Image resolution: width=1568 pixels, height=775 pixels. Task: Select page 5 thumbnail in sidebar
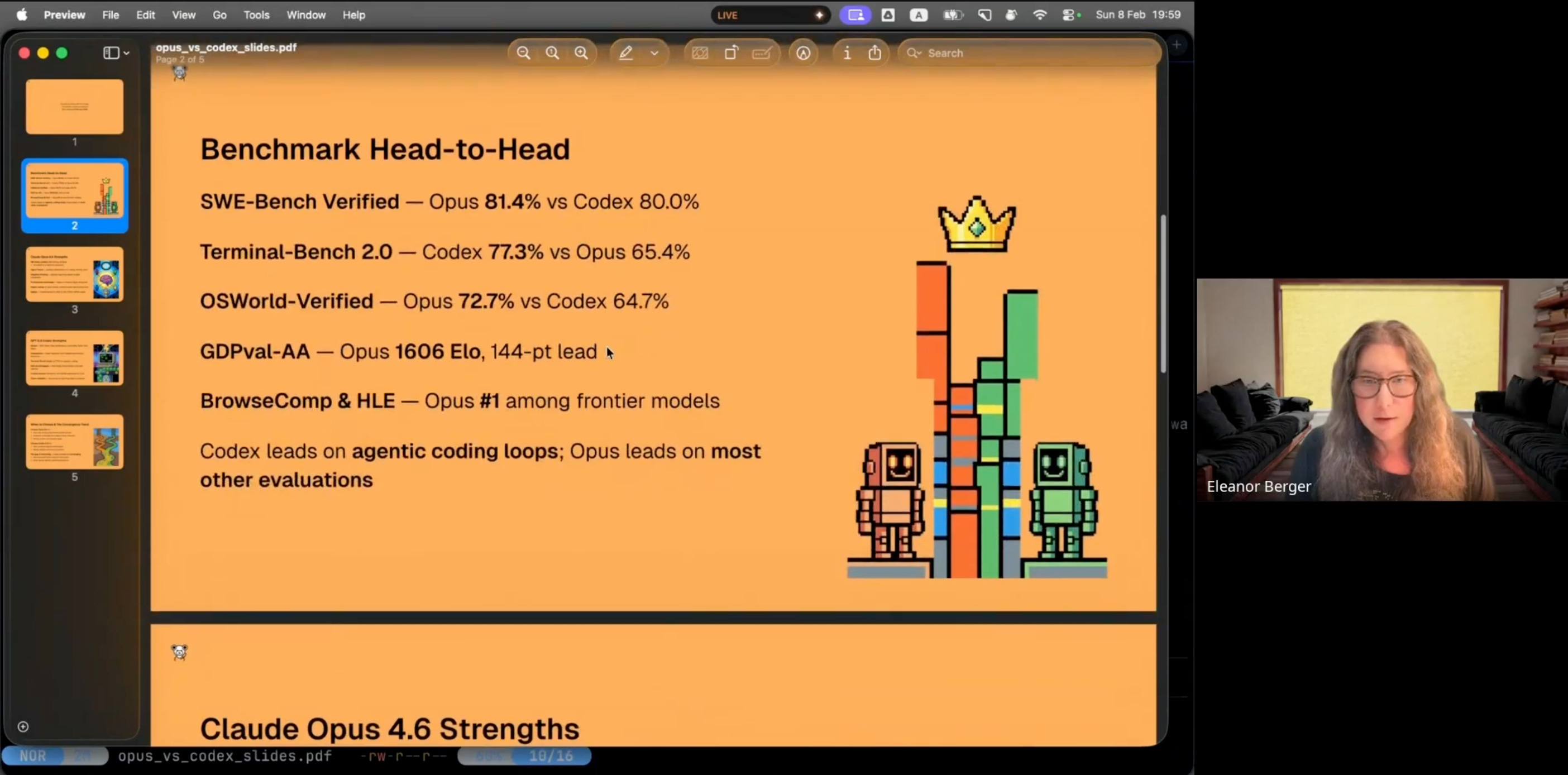(x=74, y=442)
